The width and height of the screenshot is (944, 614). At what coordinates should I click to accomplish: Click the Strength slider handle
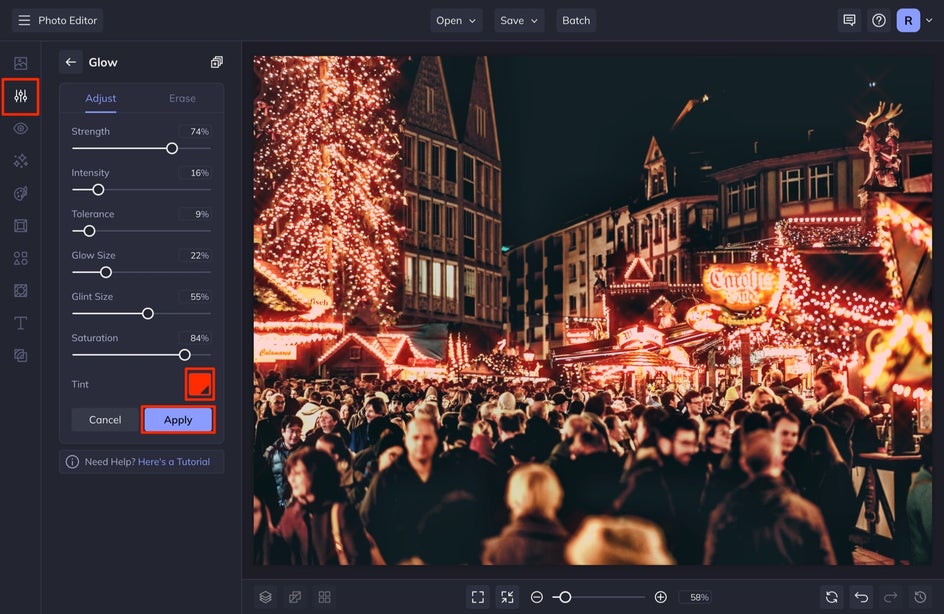pos(172,148)
